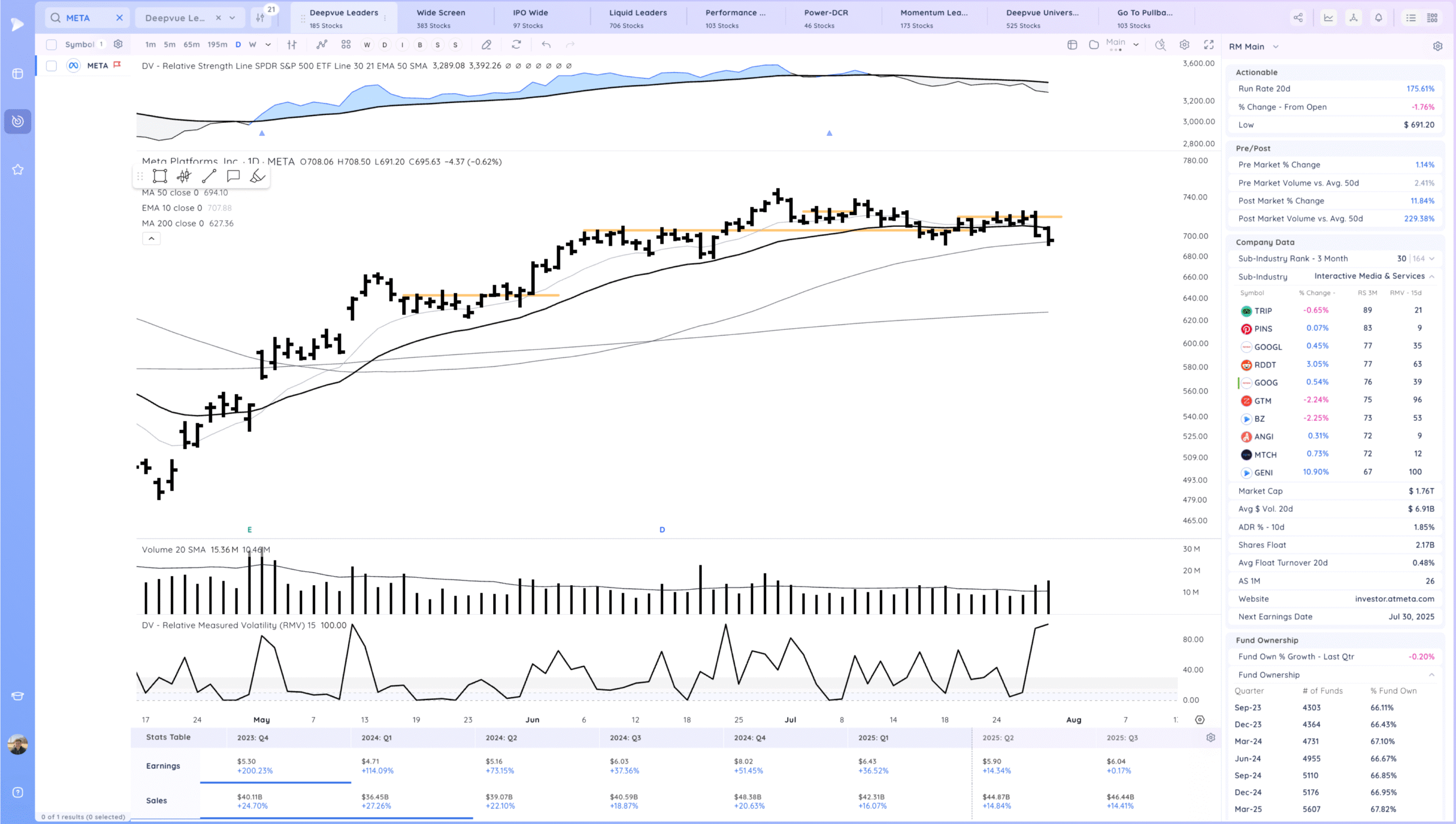Open fullscreen chart mode

point(1209,44)
